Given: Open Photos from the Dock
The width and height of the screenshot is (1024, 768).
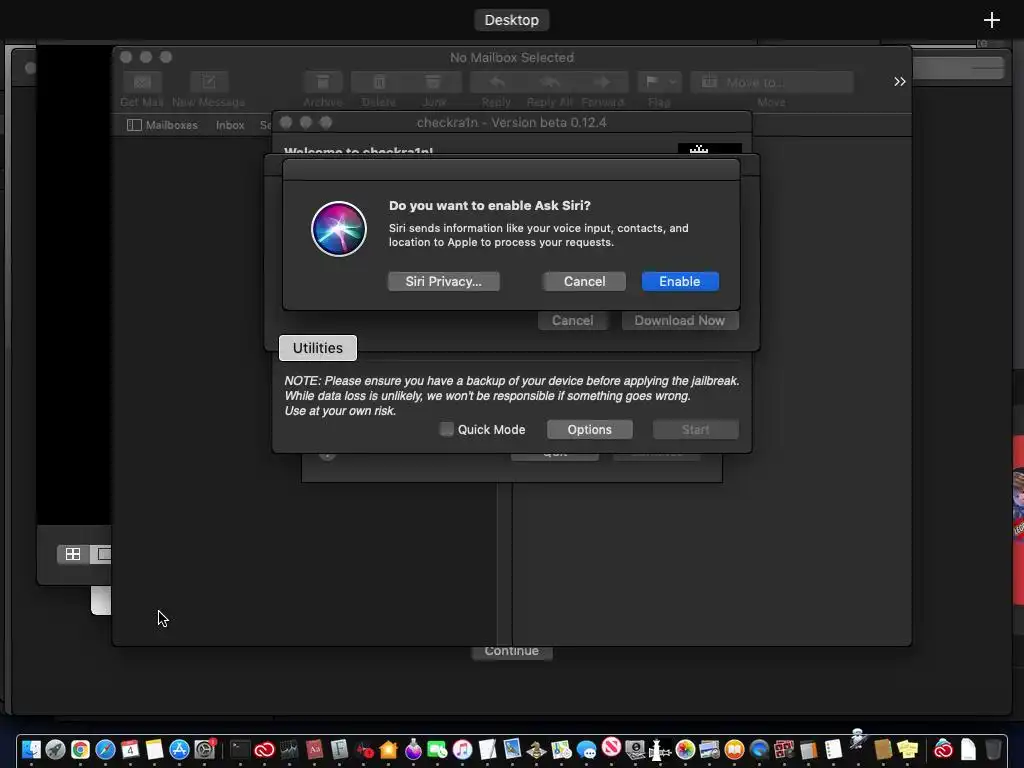Looking at the screenshot, I should pos(685,749).
